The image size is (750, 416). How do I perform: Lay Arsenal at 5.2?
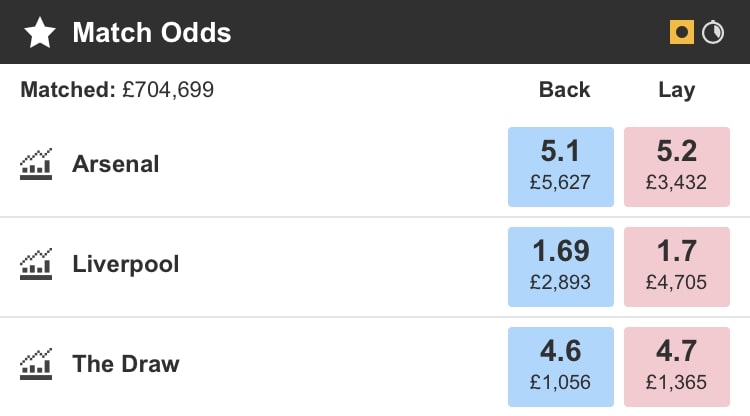[677, 165]
